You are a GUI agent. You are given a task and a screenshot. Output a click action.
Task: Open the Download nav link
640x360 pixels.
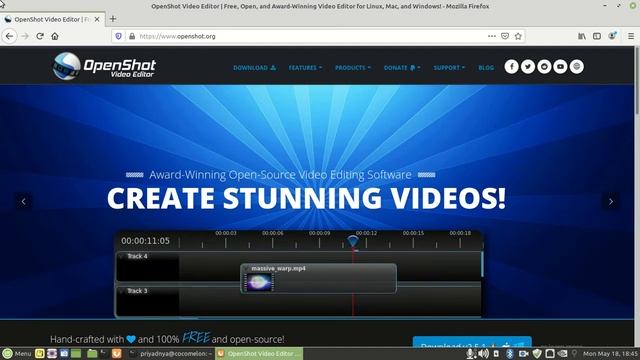(x=255, y=67)
